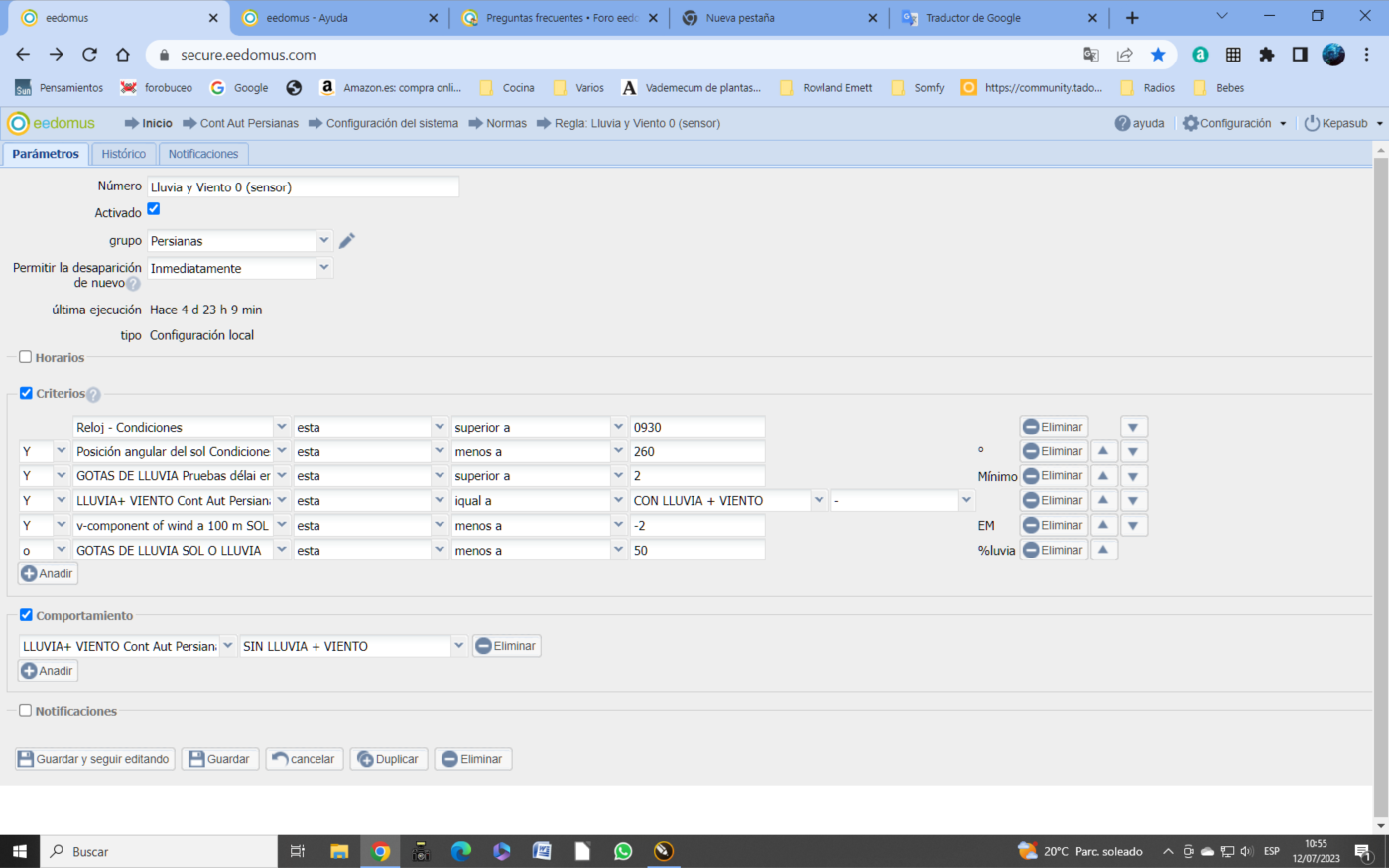Click the share page icon in the address bar
The image size is (1389, 868).
click(x=1125, y=55)
